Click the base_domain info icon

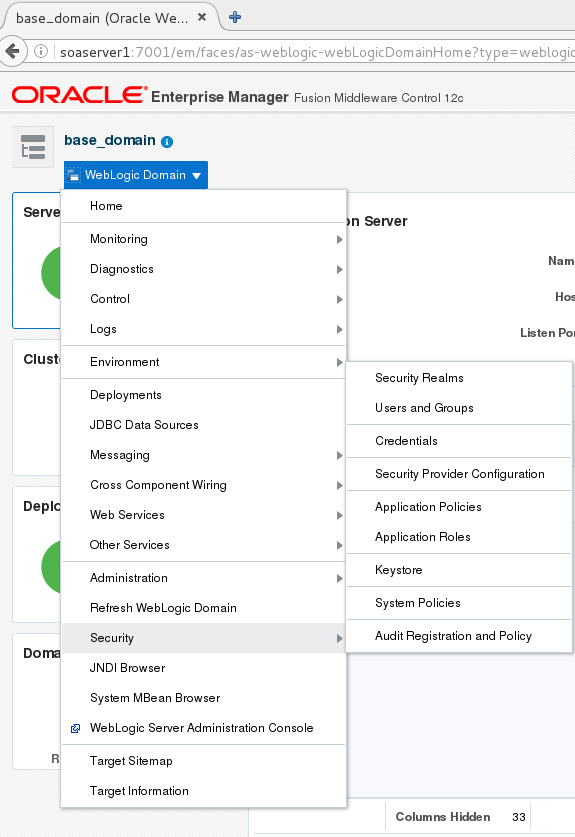167,141
